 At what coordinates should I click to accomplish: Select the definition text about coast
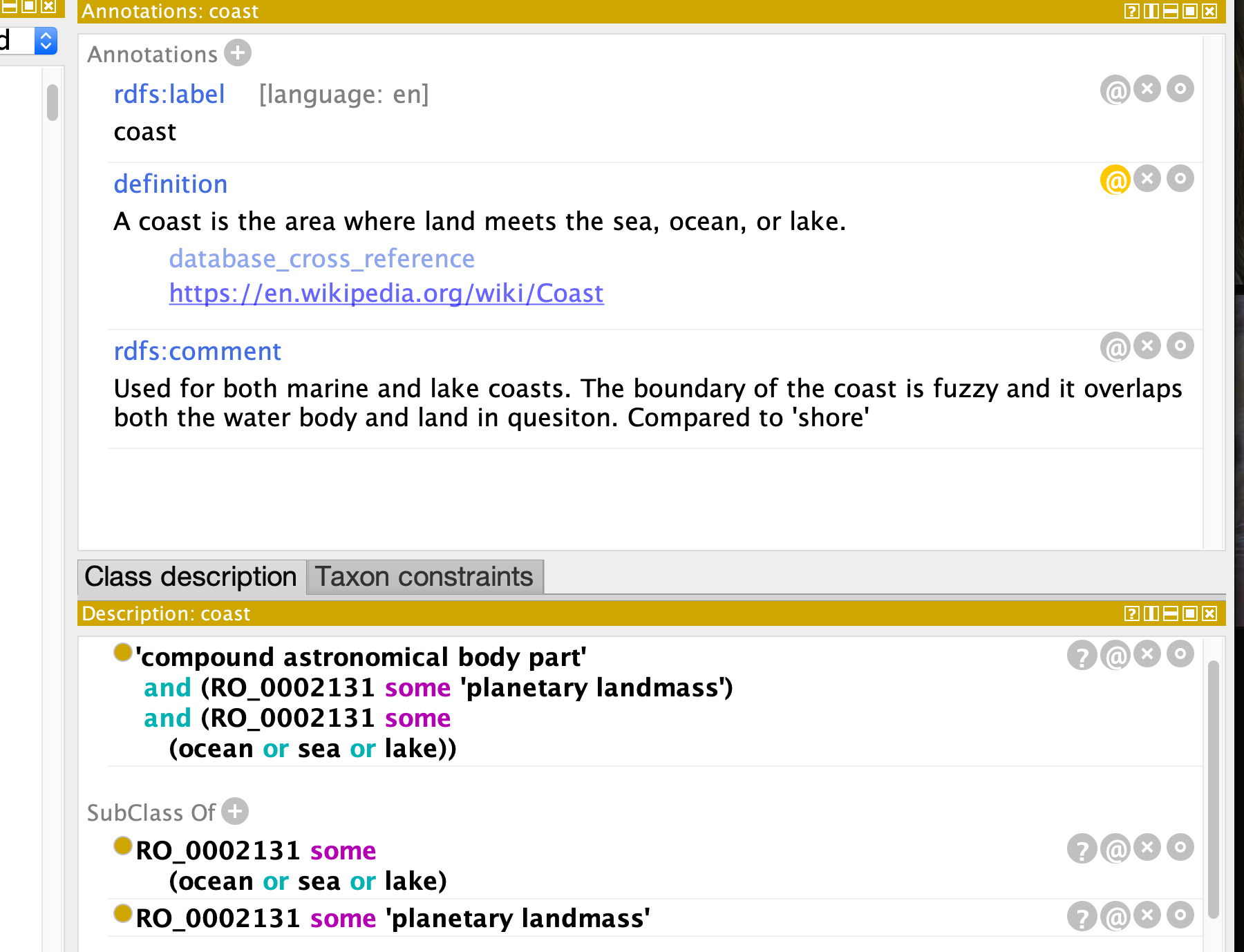[x=480, y=222]
